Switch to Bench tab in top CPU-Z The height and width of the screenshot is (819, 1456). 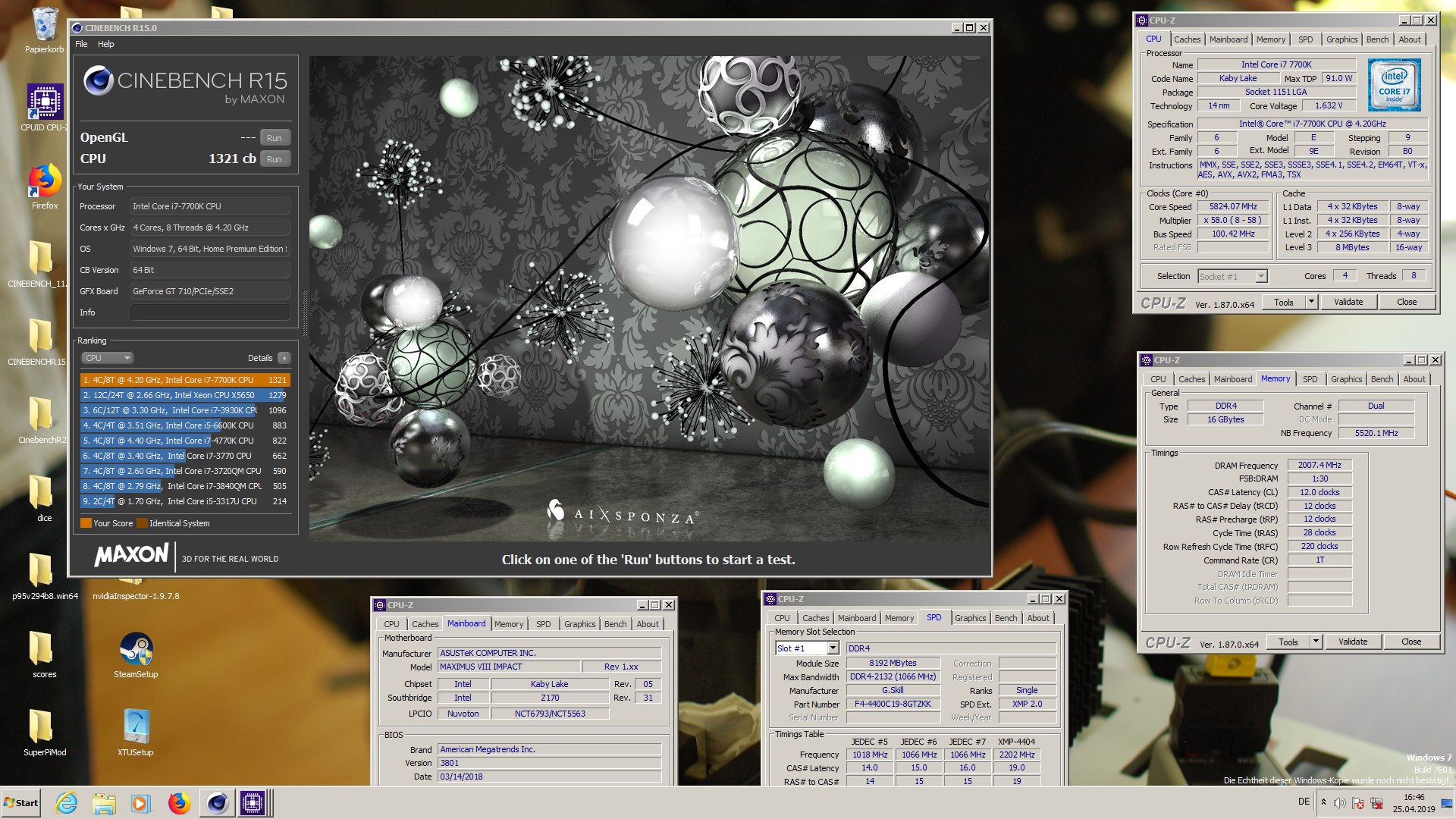click(x=1377, y=39)
